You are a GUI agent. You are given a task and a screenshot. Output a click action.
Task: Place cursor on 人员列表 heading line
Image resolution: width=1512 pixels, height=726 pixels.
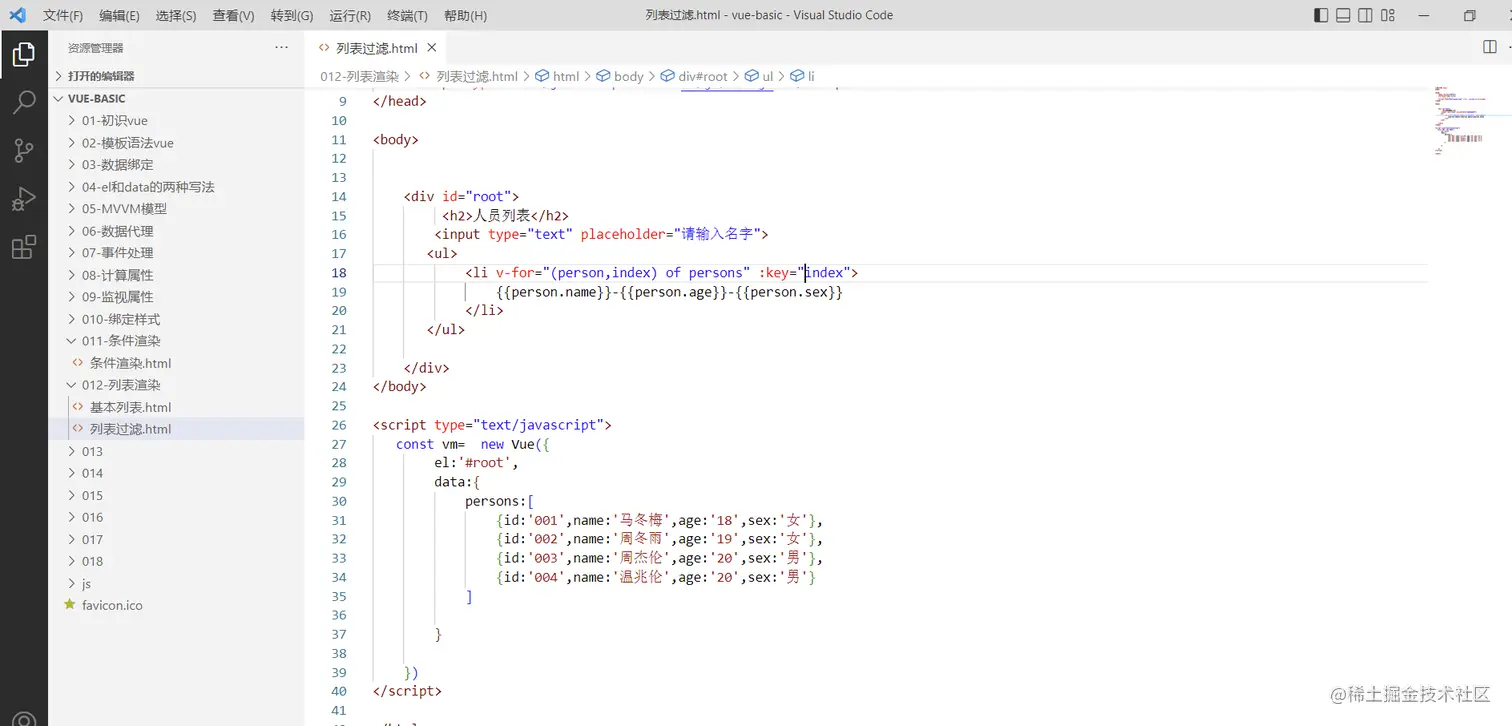(x=505, y=215)
